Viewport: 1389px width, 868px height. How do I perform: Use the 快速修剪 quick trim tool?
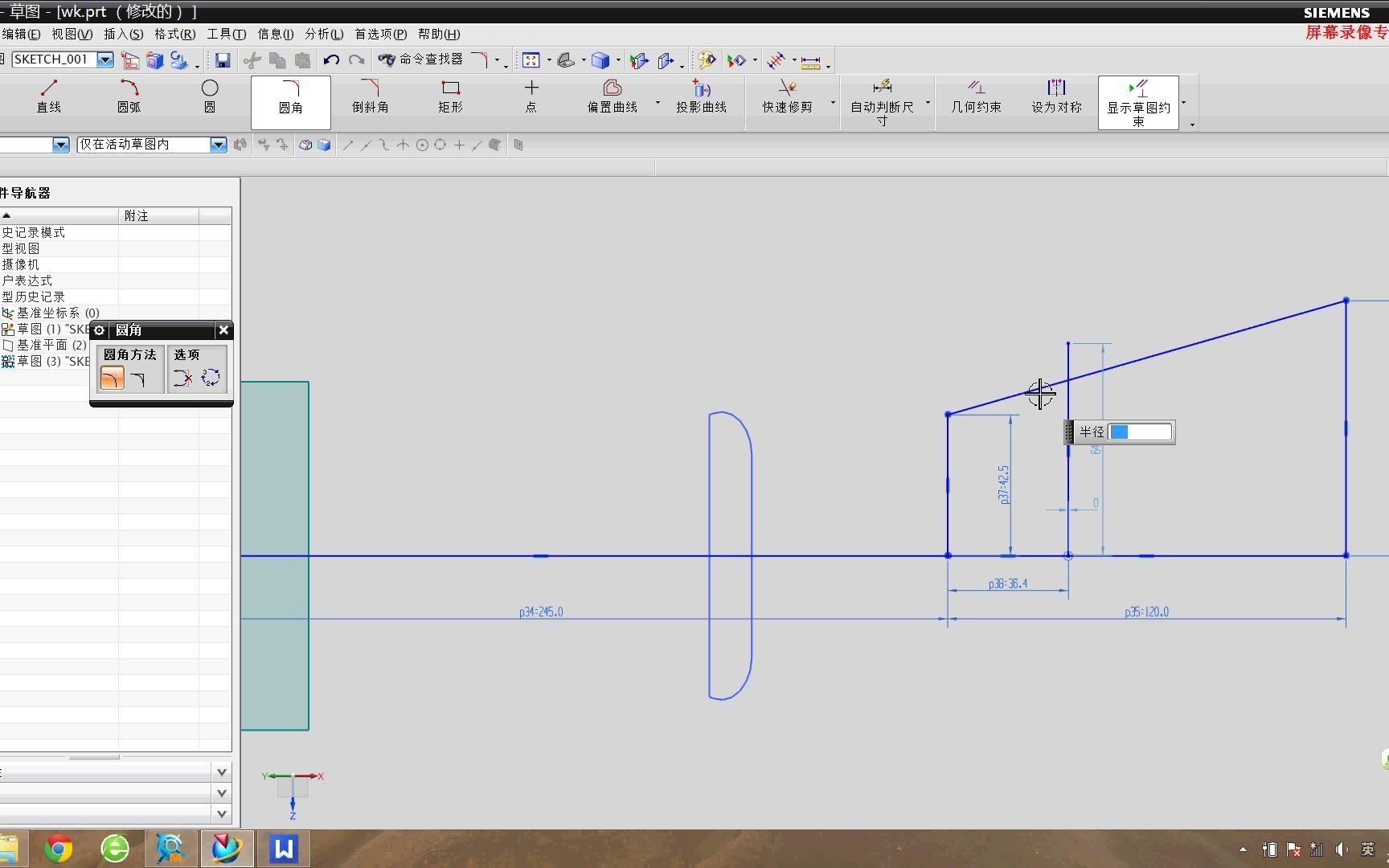click(788, 96)
